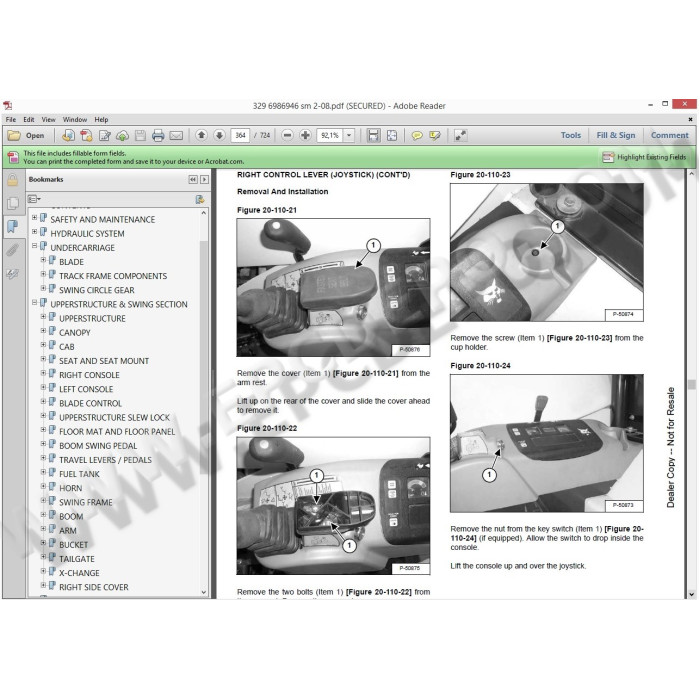Open the page thumbnails panel icon
This screenshot has height=700, width=700.
point(12,204)
